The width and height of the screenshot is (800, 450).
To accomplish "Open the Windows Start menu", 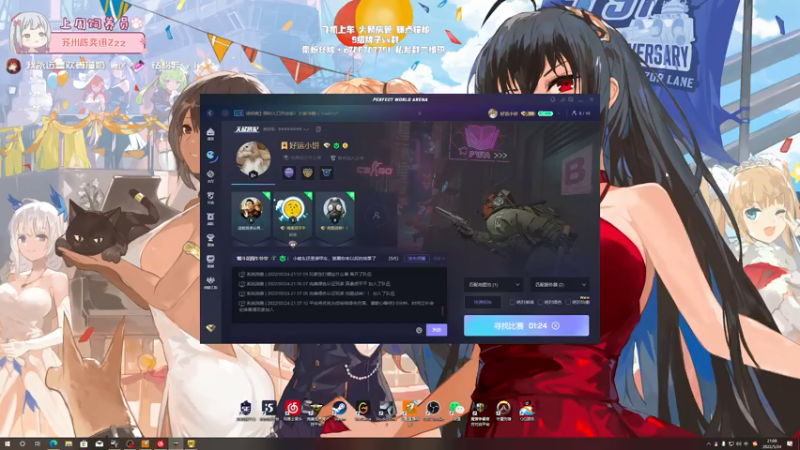I will coord(7,444).
